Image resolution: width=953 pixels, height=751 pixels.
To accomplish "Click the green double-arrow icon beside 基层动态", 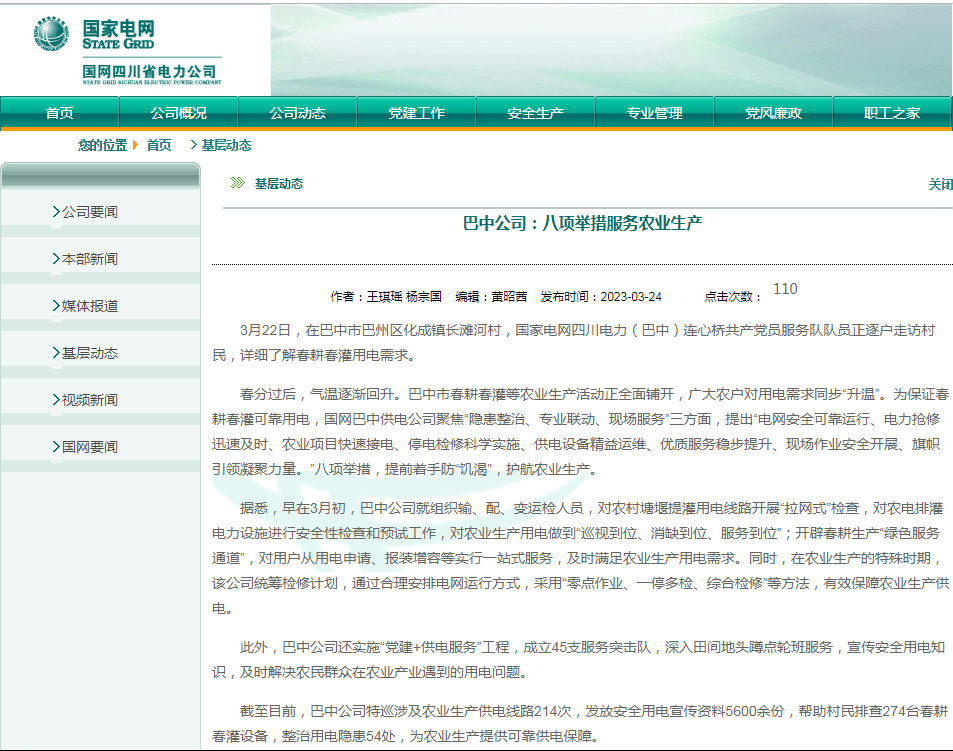I will [238, 183].
